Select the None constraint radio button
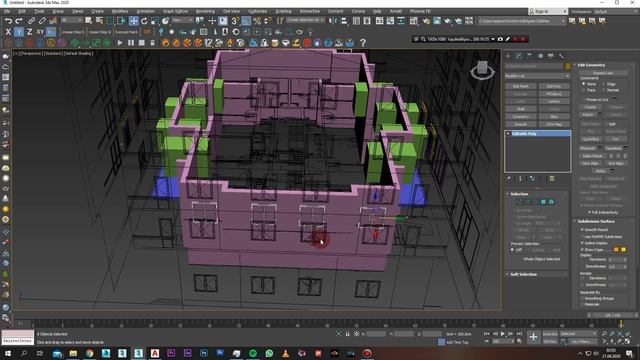 pos(584,84)
